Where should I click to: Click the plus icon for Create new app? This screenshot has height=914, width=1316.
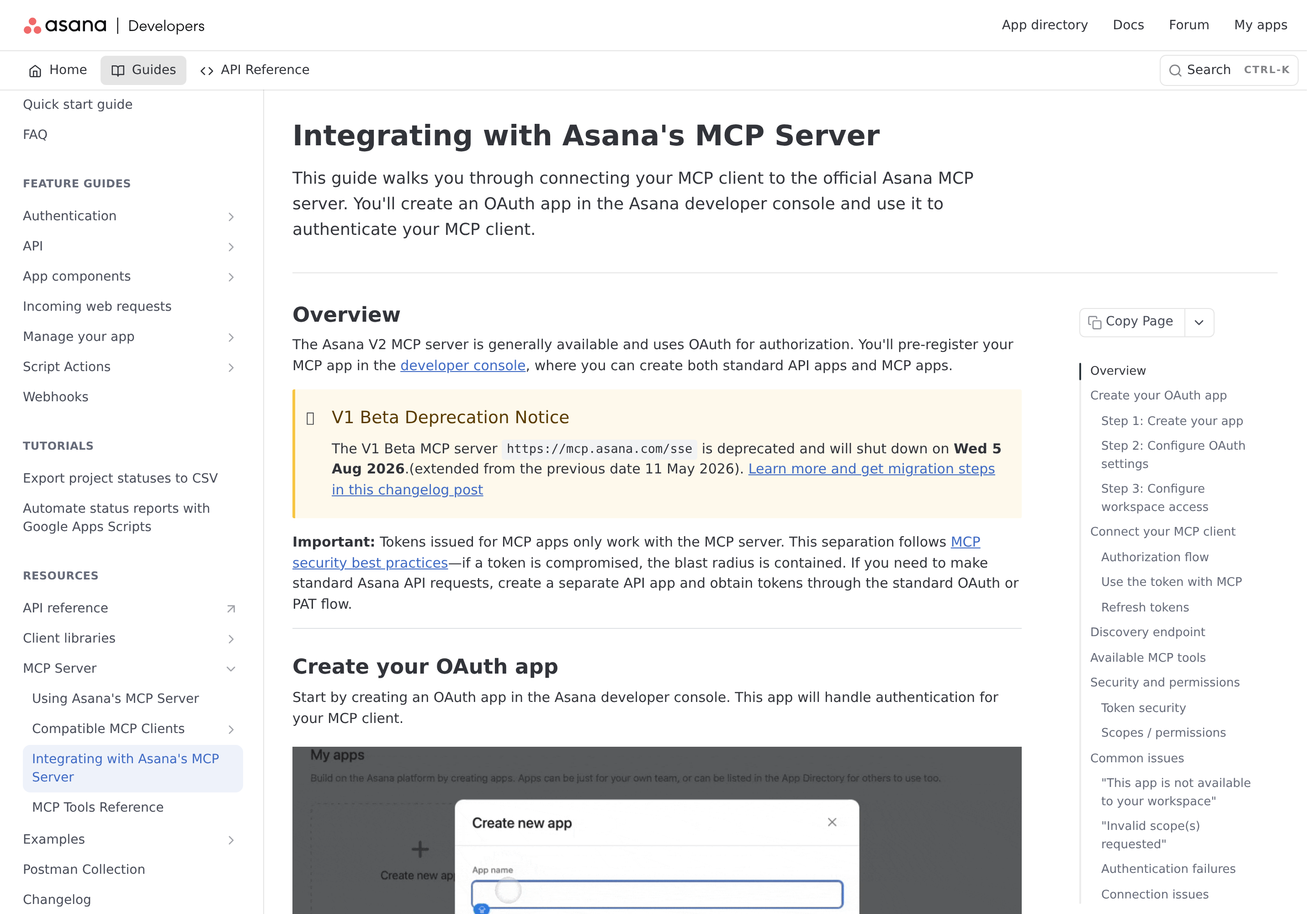420,849
